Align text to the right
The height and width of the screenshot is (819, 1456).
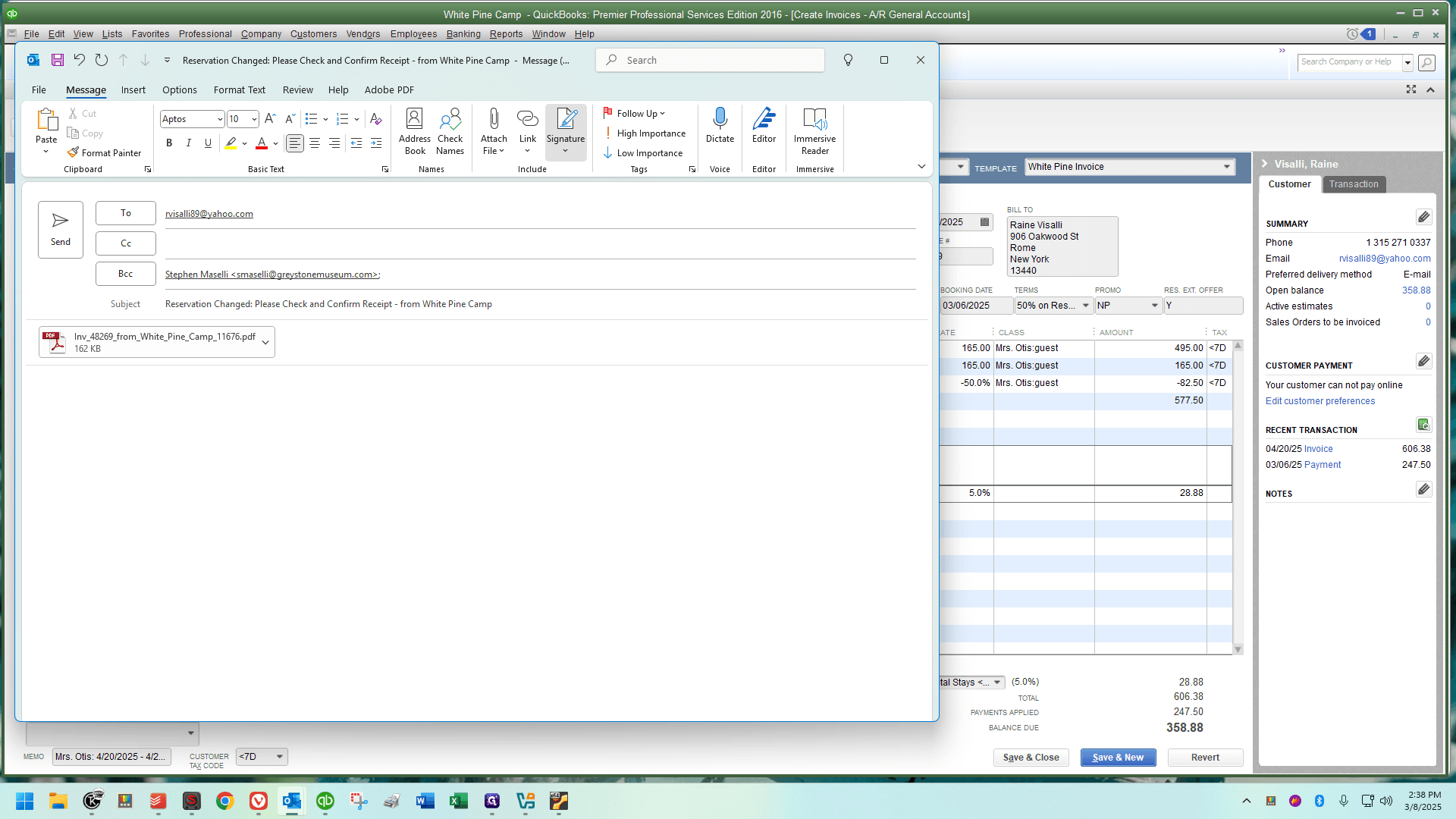(334, 143)
